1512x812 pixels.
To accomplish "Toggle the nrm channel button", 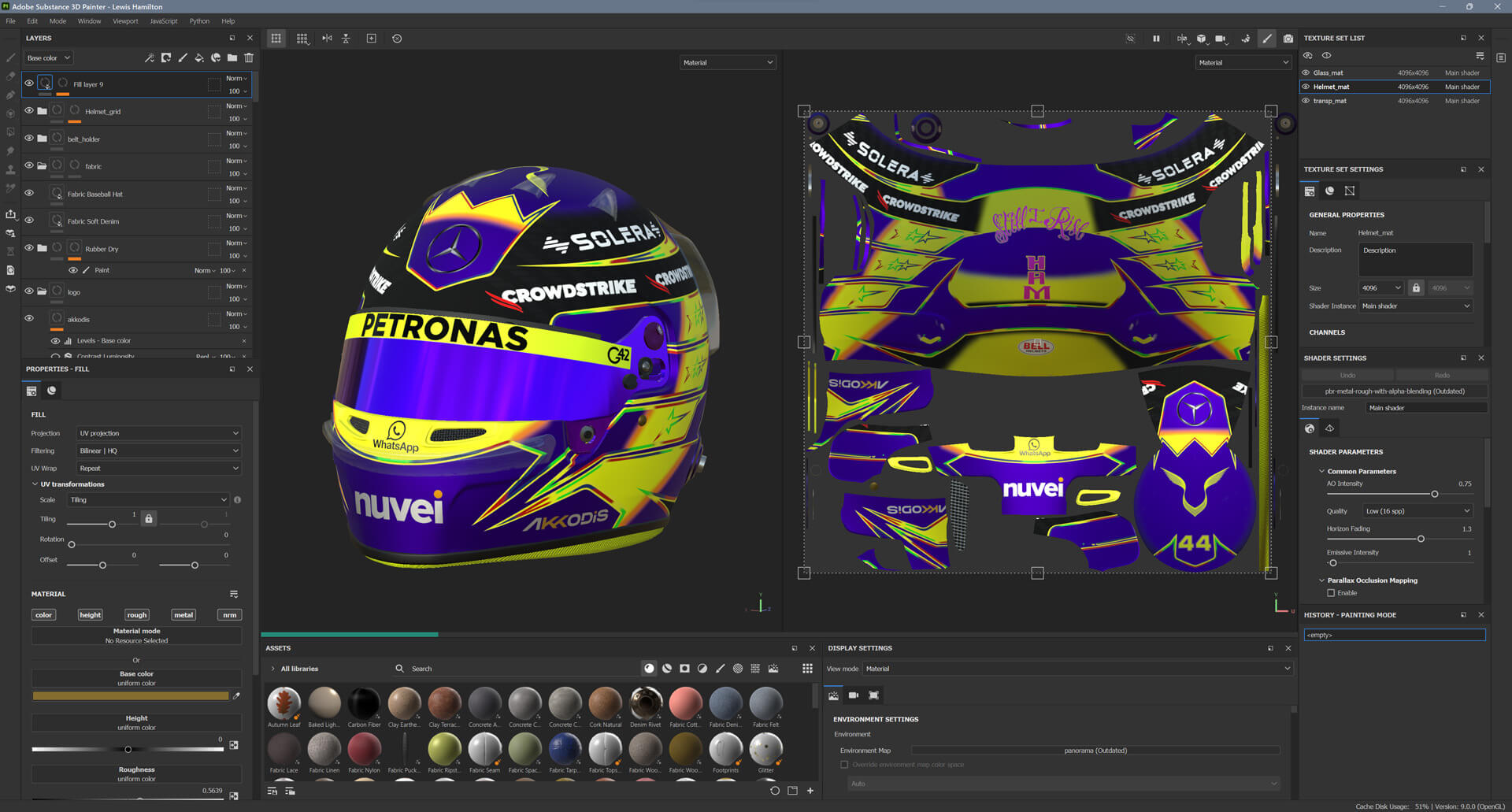I will (x=230, y=615).
